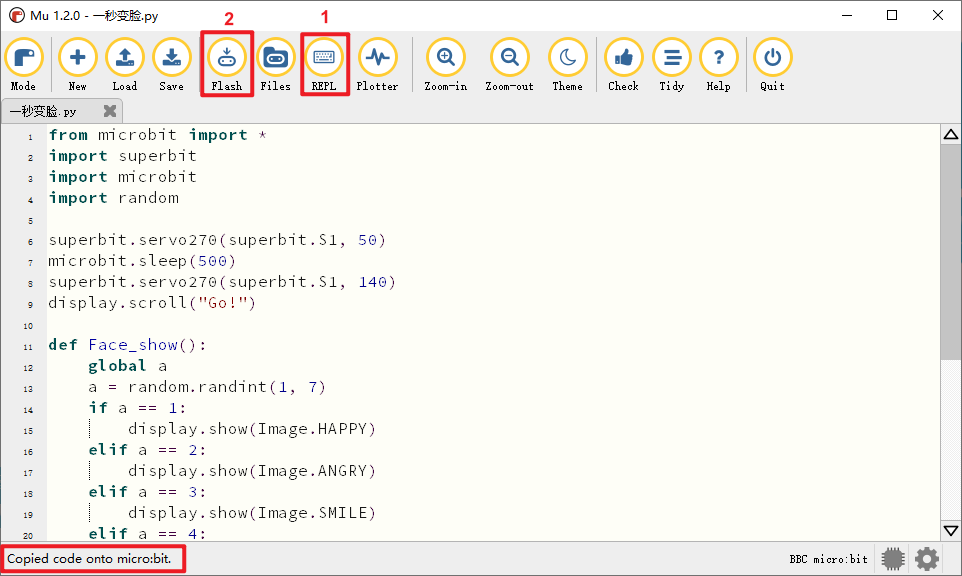Open the Plotter panel
This screenshot has height=576, width=962.
click(377, 64)
